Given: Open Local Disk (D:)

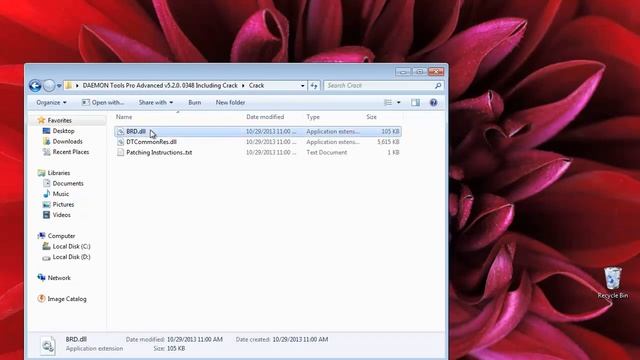Looking at the screenshot, I should click(x=71, y=257).
